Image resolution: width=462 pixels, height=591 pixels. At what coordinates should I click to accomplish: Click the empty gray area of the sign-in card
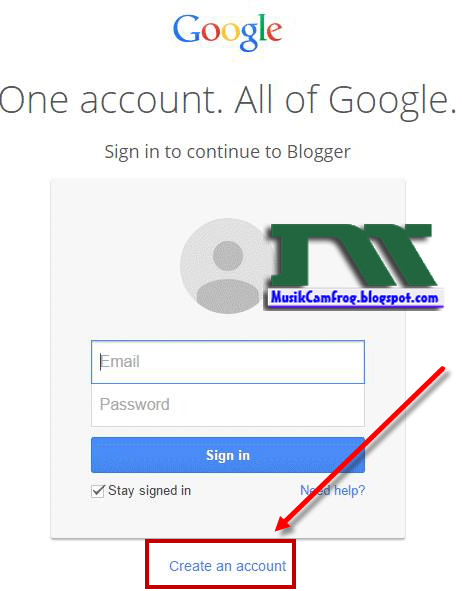[x=113, y=264]
